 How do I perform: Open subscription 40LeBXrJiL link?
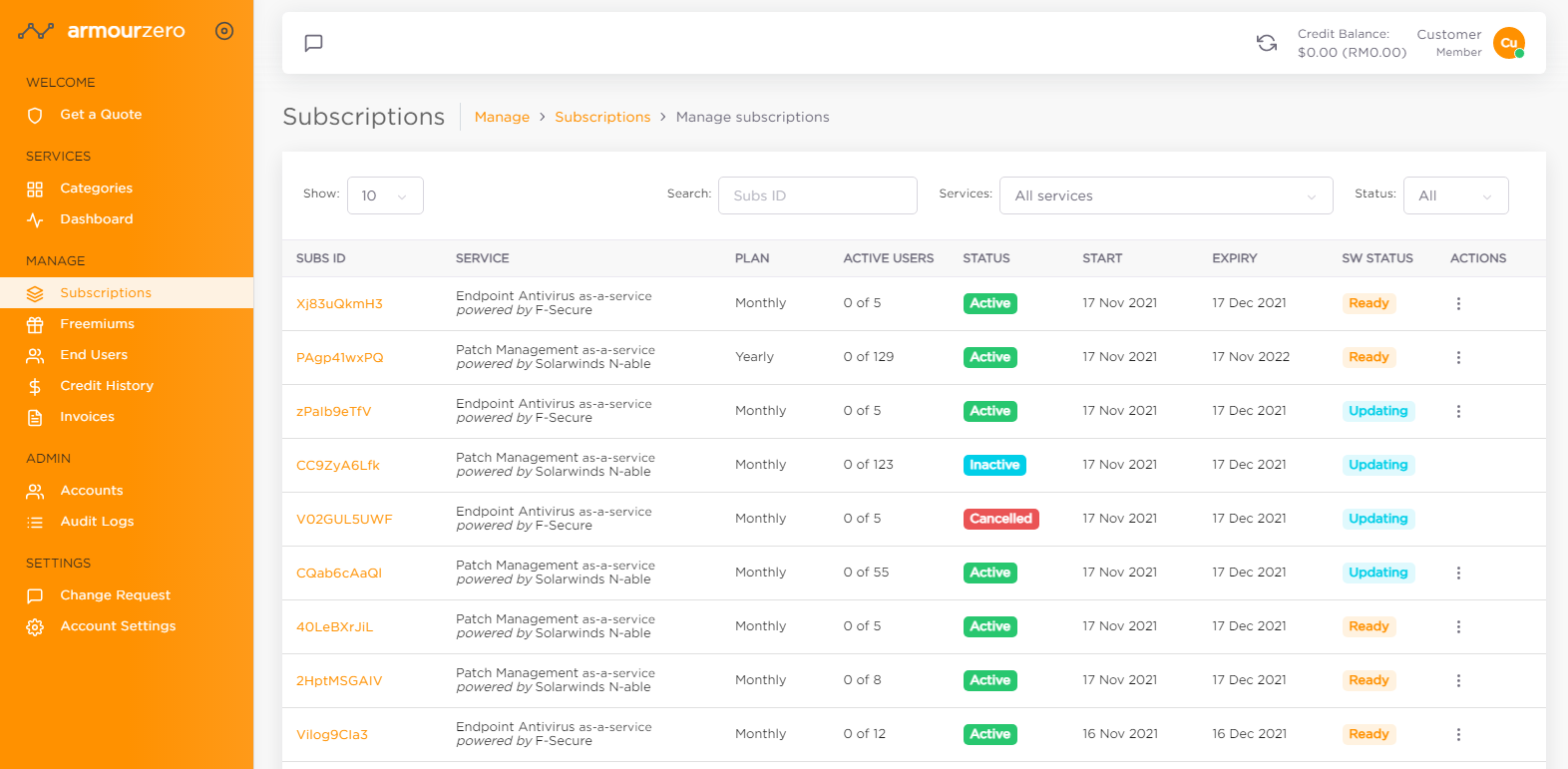coord(334,627)
